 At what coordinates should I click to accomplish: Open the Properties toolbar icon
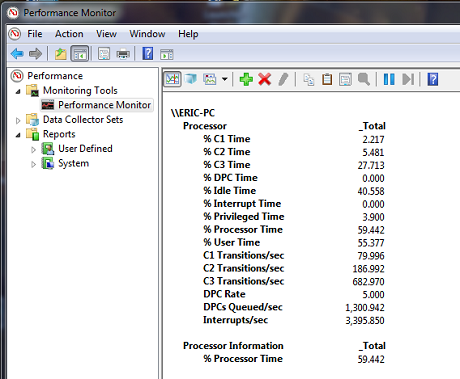104,53
